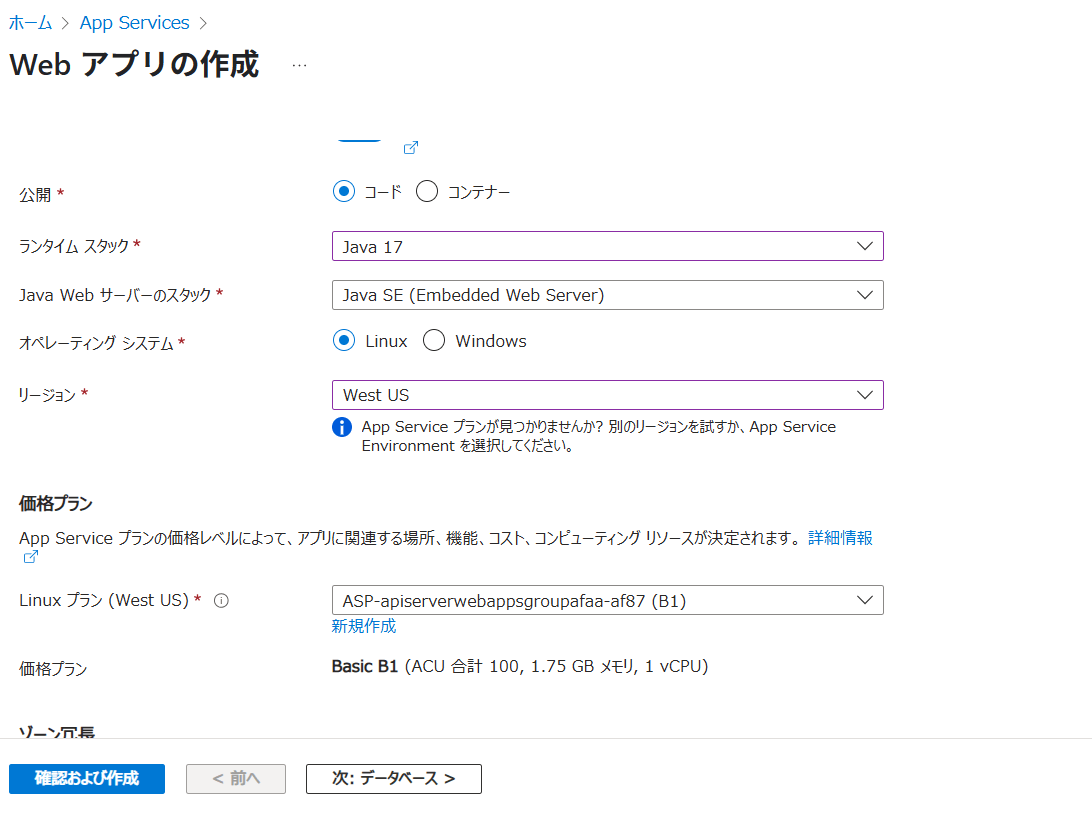The height and width of the screenshot is (814, 1092).
Task: Click the 次: データベース button
Action: [393, 779]
